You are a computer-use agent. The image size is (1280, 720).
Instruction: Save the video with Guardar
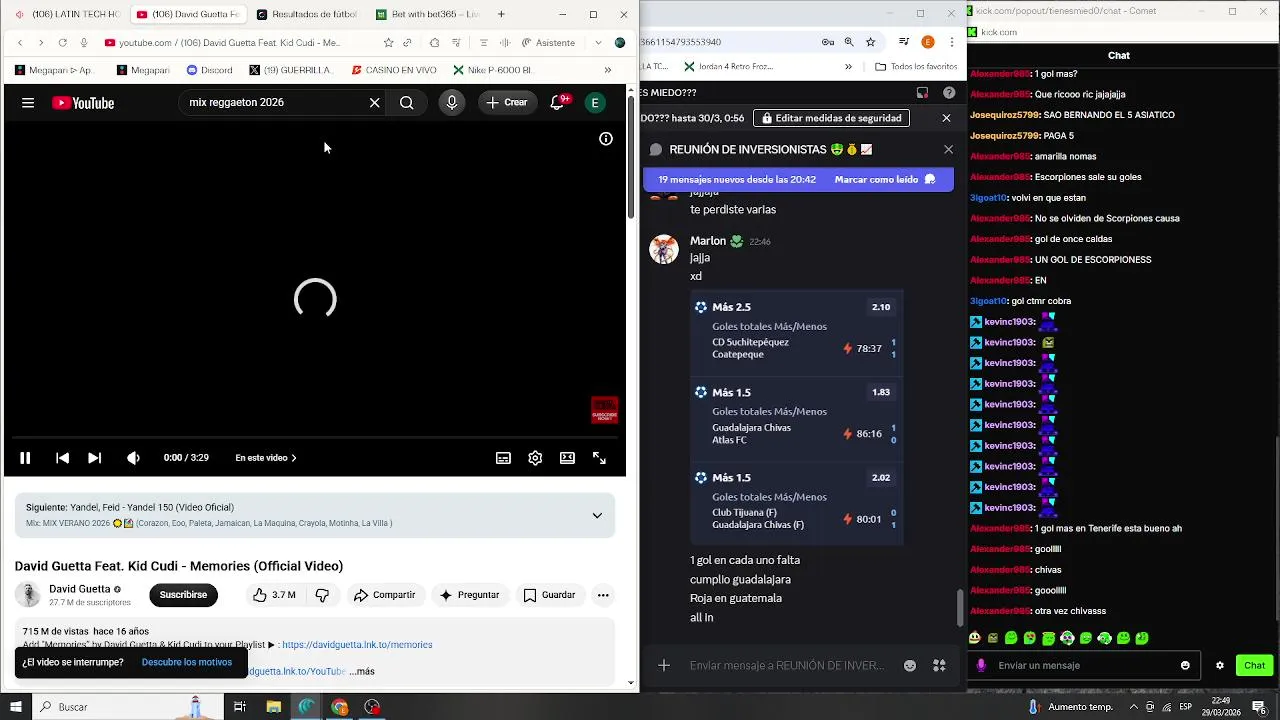(x=549, y=595)
